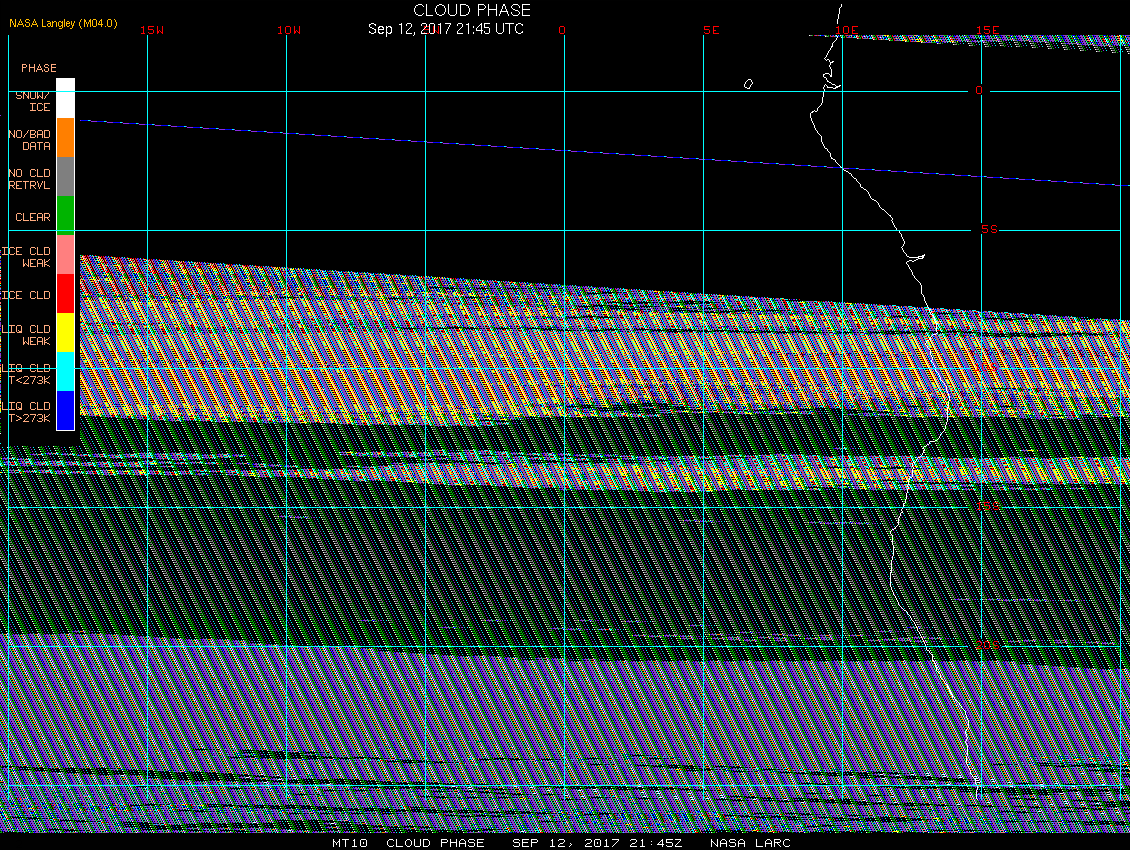Click the gray No Cld Retrvl swatch
This screenshot has height=850, width=1130.
click(x=65, y=177)
